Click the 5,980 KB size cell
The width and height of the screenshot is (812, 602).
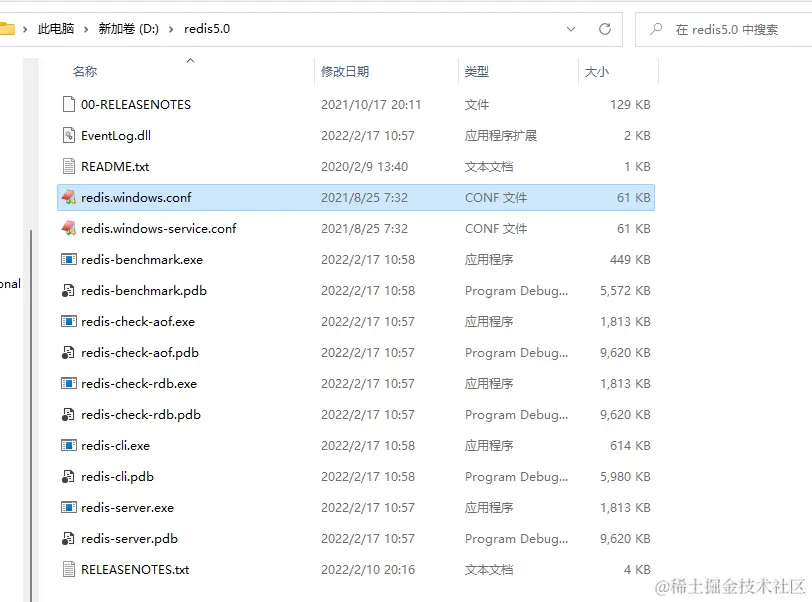tap(626, 477)
